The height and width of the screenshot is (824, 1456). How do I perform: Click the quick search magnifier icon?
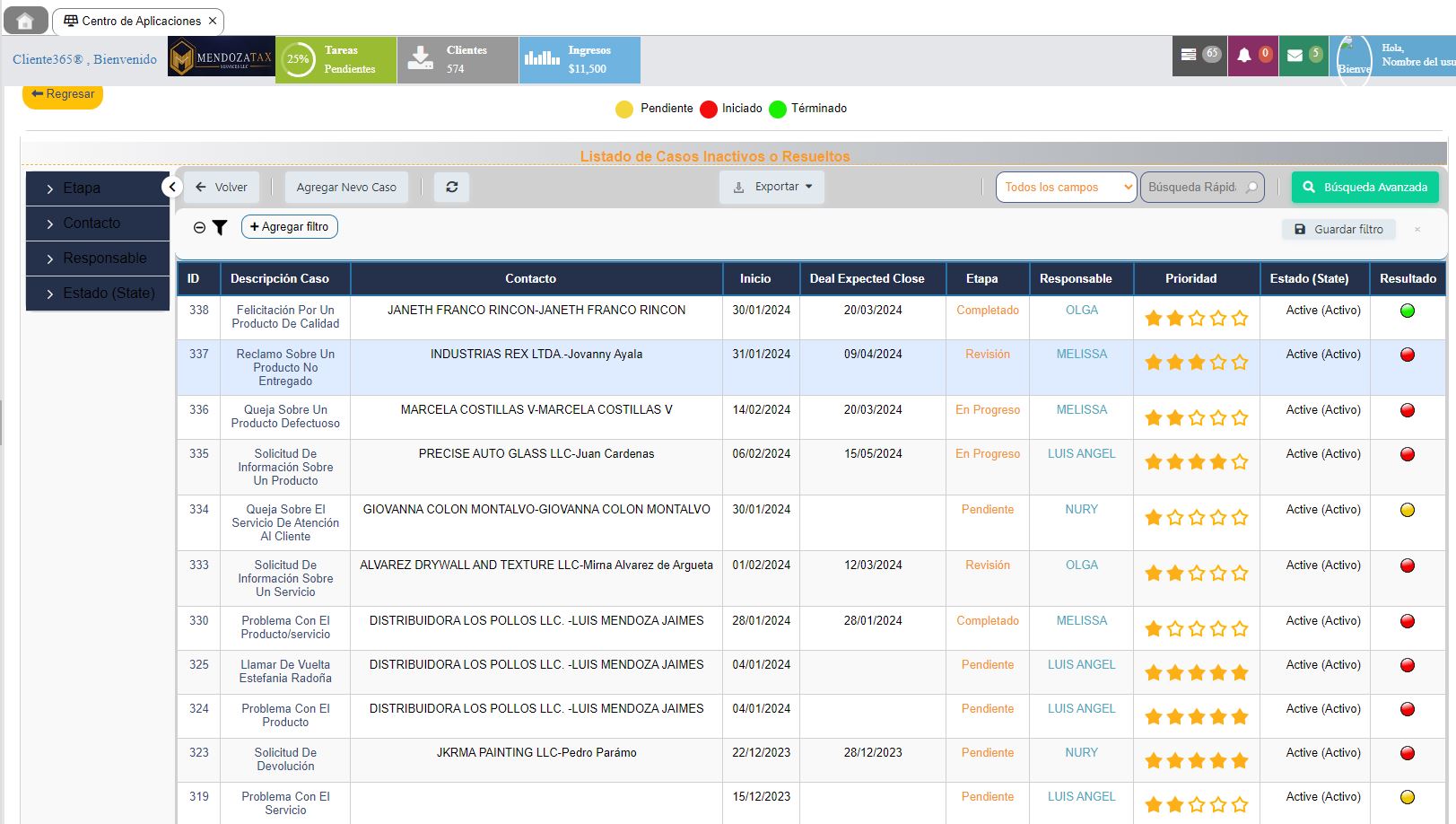(x=1251, y=187)
